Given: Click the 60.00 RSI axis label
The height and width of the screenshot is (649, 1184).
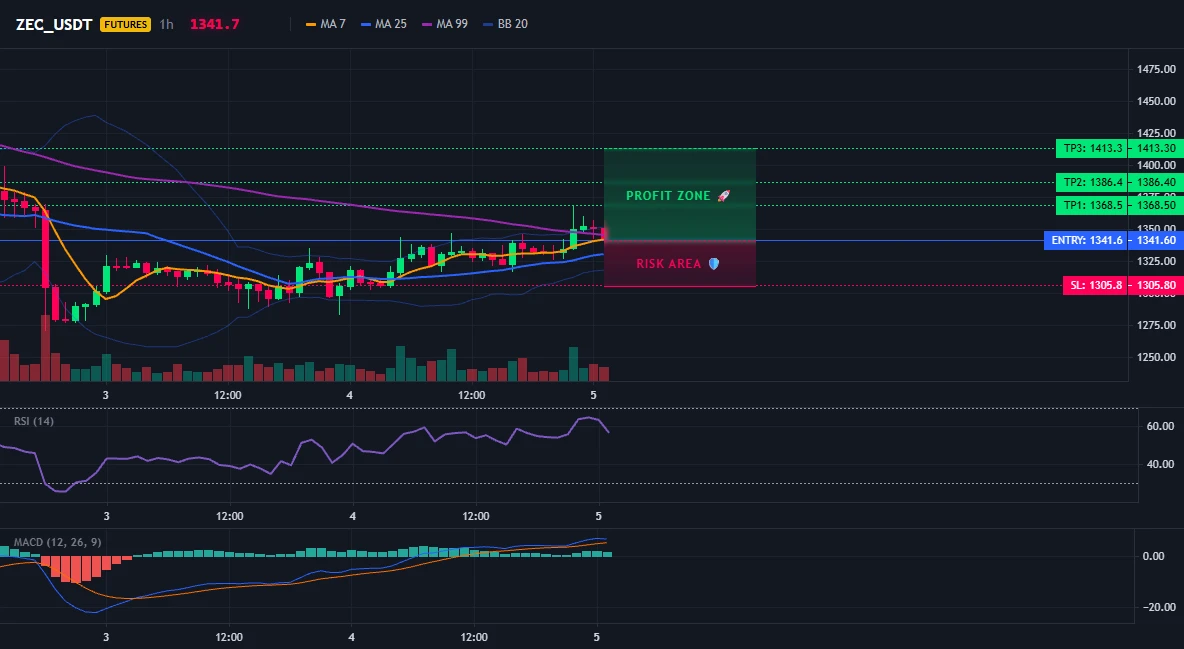Looking at the screenshot, I should point(1159,426).
